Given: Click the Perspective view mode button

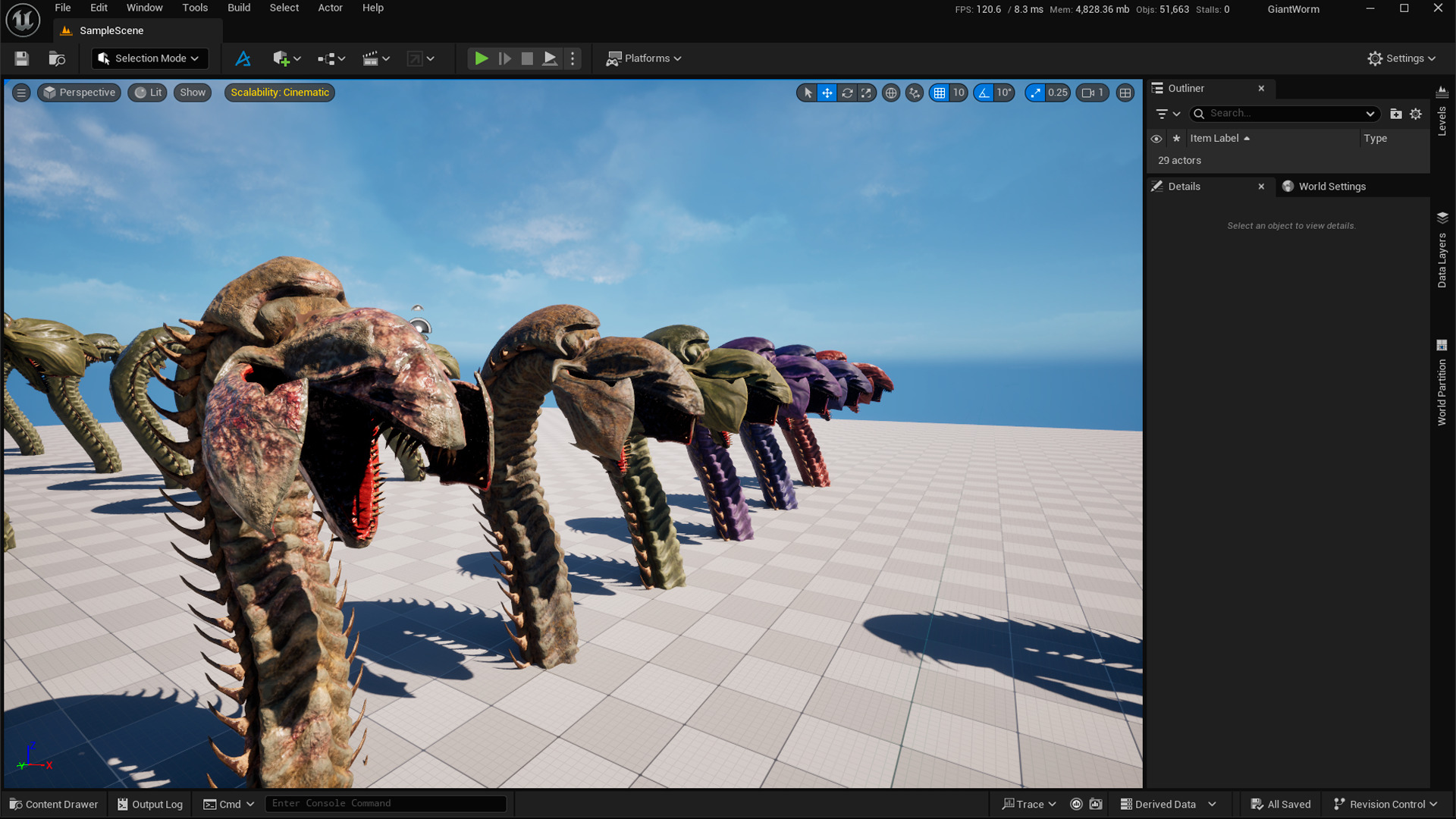Looking at the screenshot, I should click(80, 93).
